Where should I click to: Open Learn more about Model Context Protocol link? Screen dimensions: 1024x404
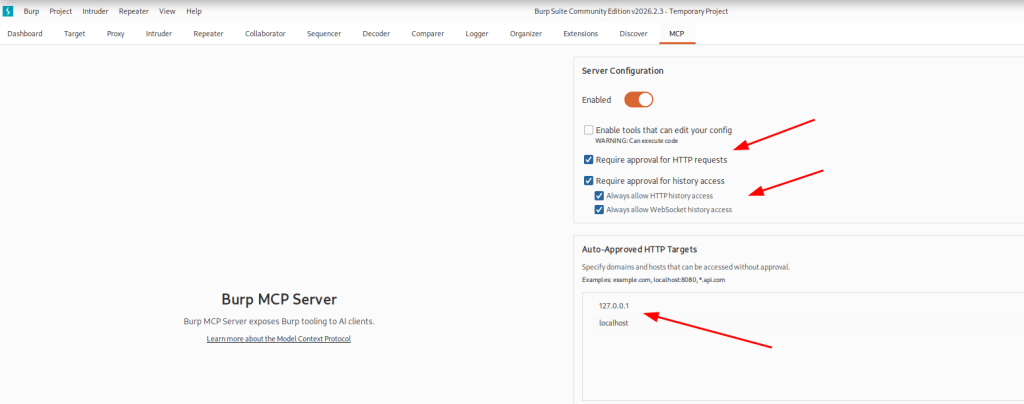pyautogui.click(x=279, y=339)
